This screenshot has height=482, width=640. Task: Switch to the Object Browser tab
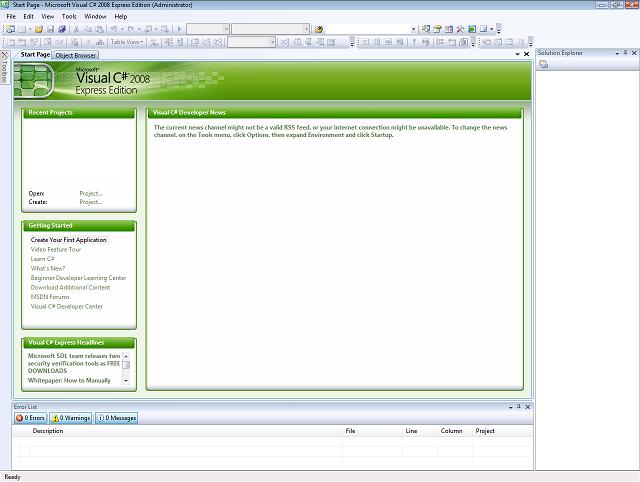[x=76, y=55]
